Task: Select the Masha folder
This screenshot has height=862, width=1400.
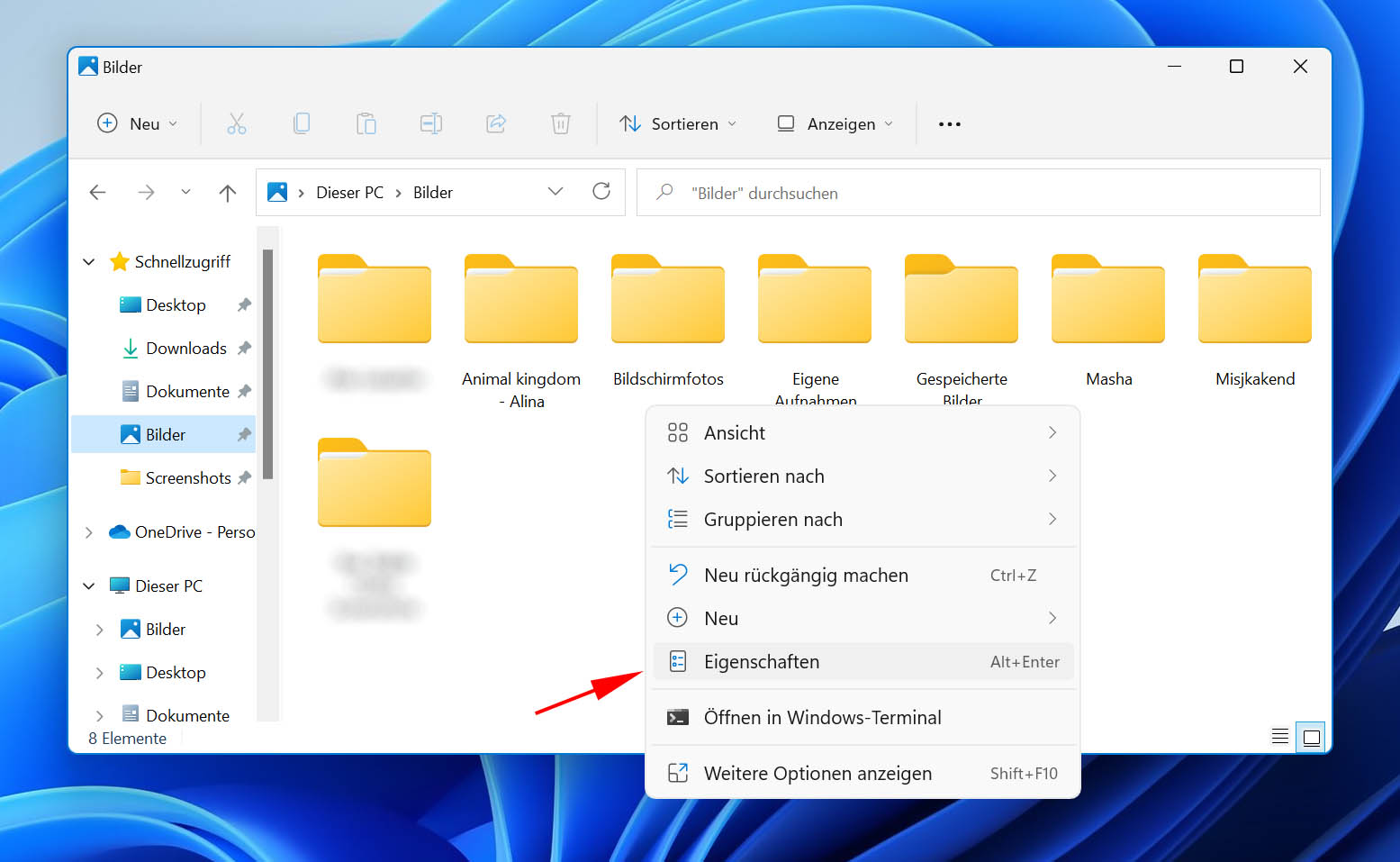Action: click(1108, 321)
